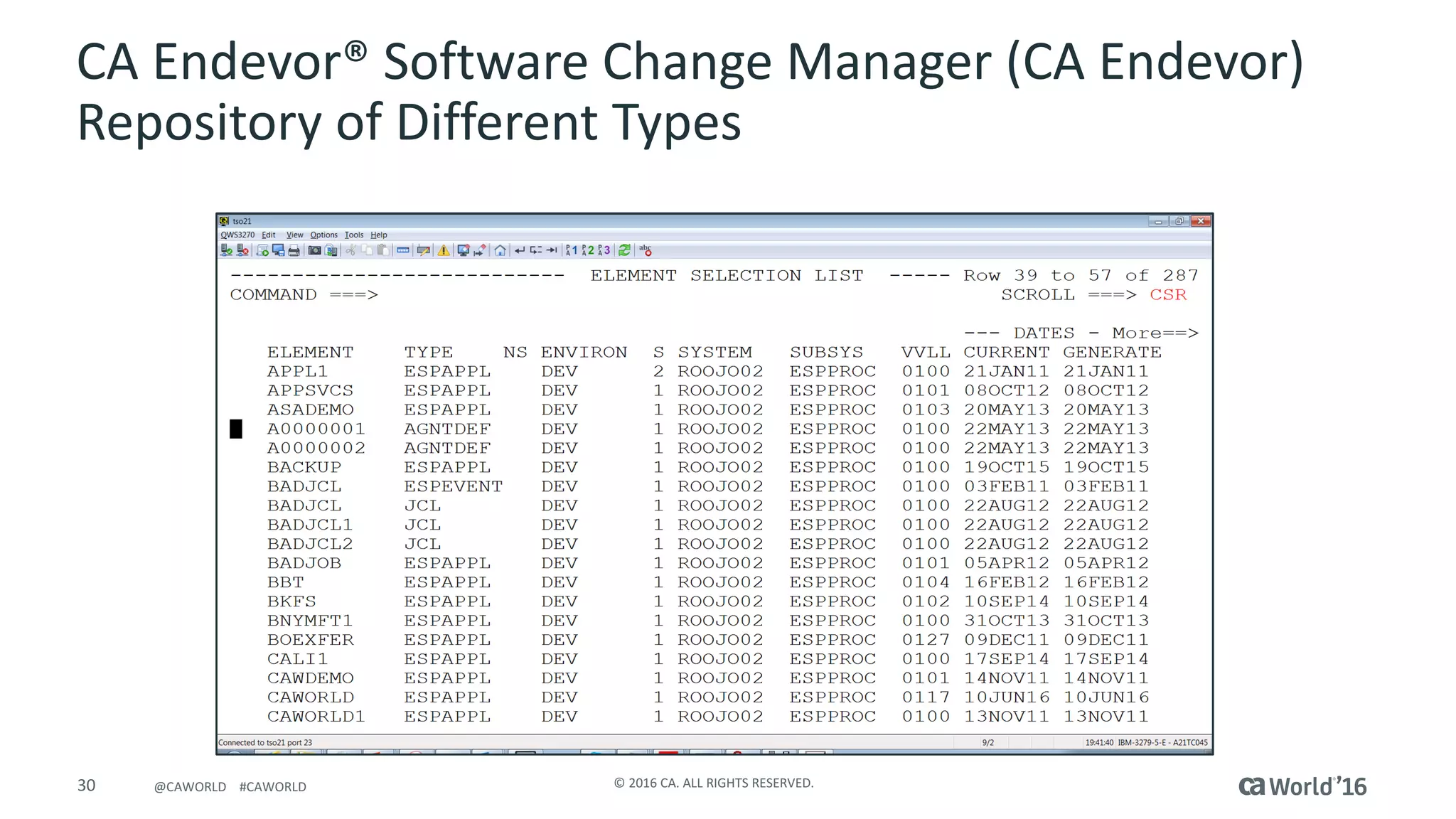Select element BKFS row
This screenshot has width=1456, height=819.
[707, 602]
